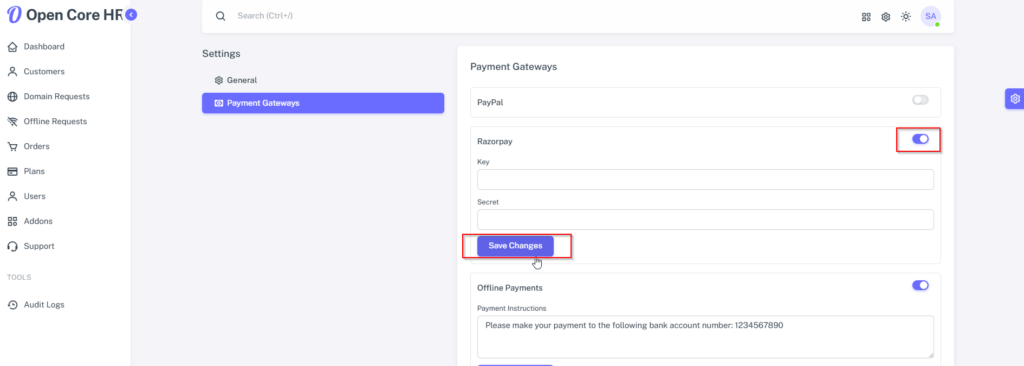Toggle the light theme sun icon
Screen dimensions: 1024x366
(905, 17)
